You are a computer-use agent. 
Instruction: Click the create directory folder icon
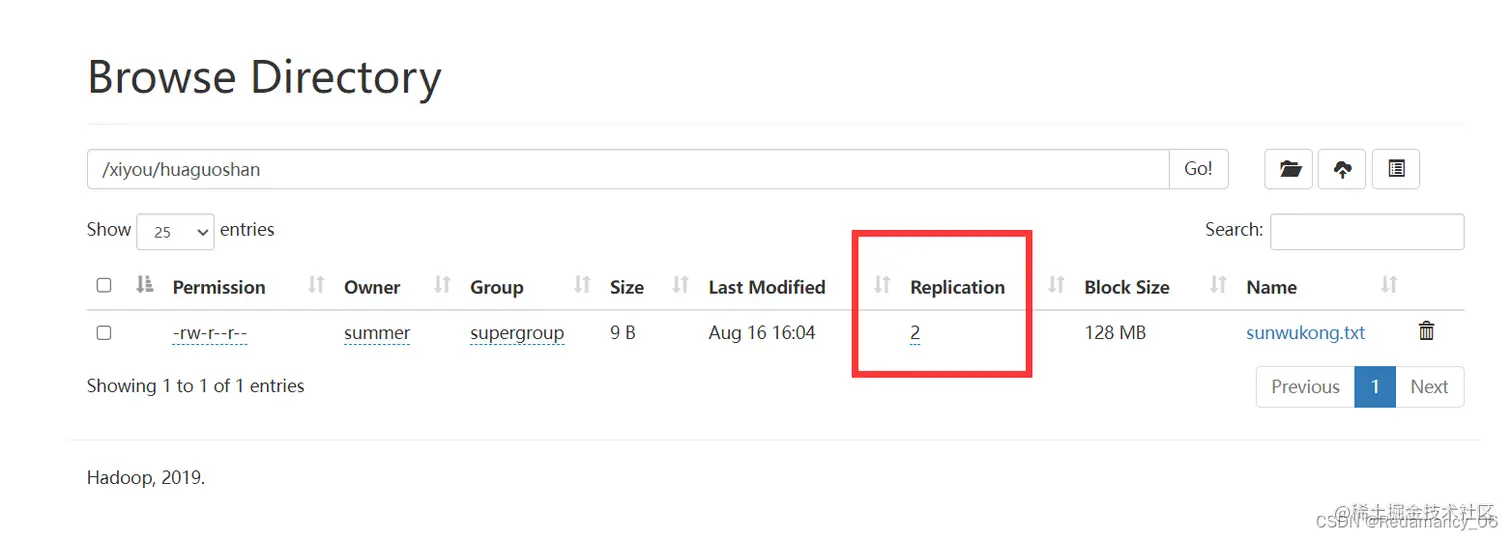click(1289, 169)
